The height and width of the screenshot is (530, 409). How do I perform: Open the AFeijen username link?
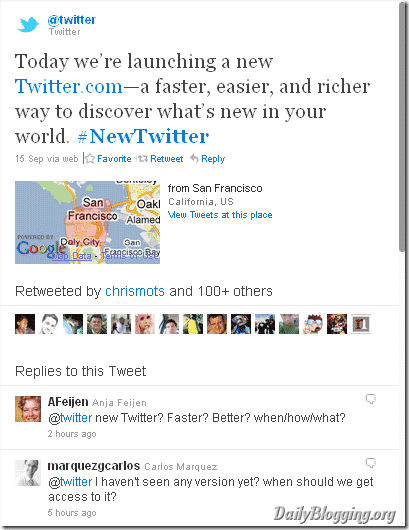point(68,402)
